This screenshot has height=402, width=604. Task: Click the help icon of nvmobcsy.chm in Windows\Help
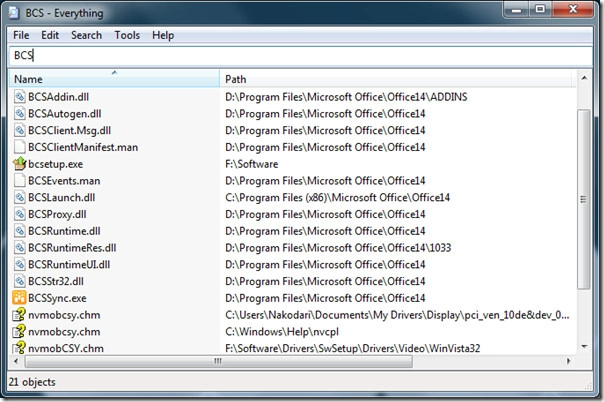click(20, 332)
